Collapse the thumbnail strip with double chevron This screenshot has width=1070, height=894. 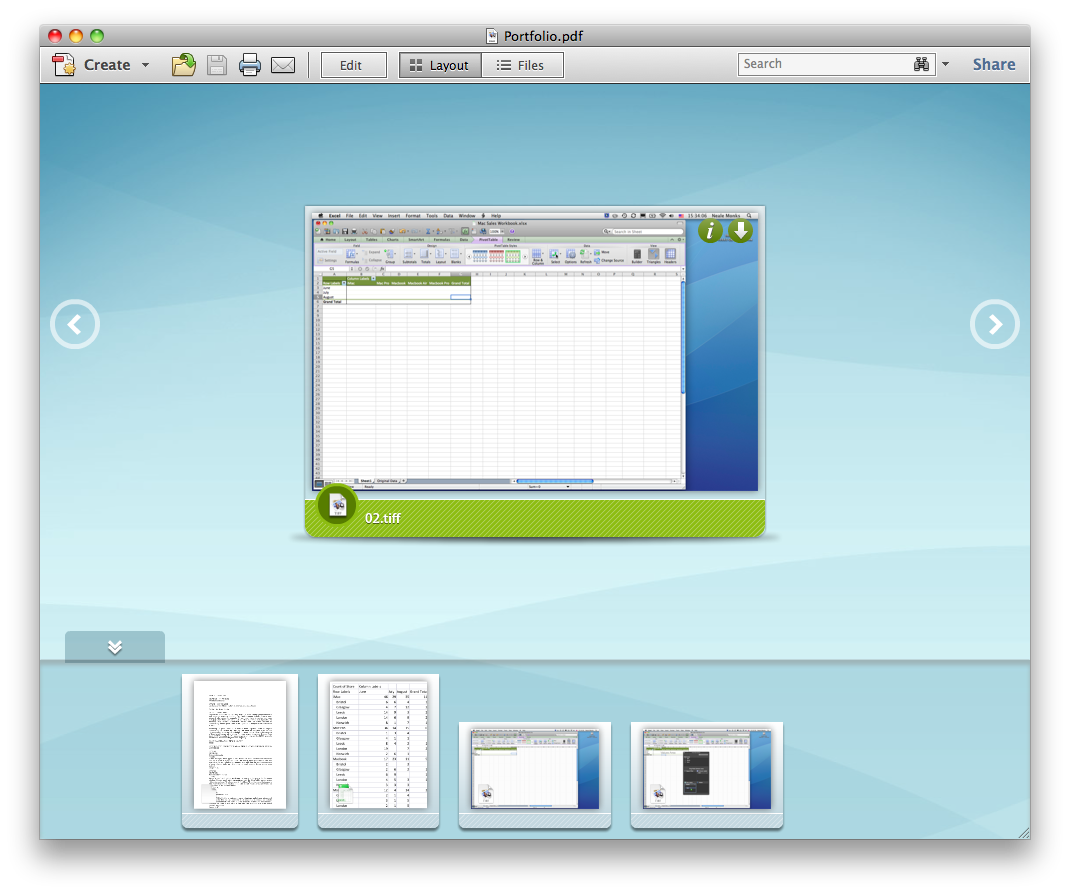[x=115, y=647]
